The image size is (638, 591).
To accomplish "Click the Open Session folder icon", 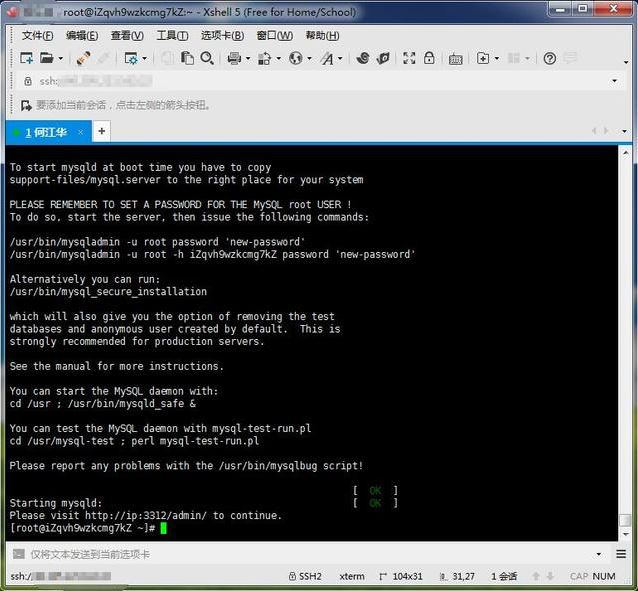I will 46,58.
